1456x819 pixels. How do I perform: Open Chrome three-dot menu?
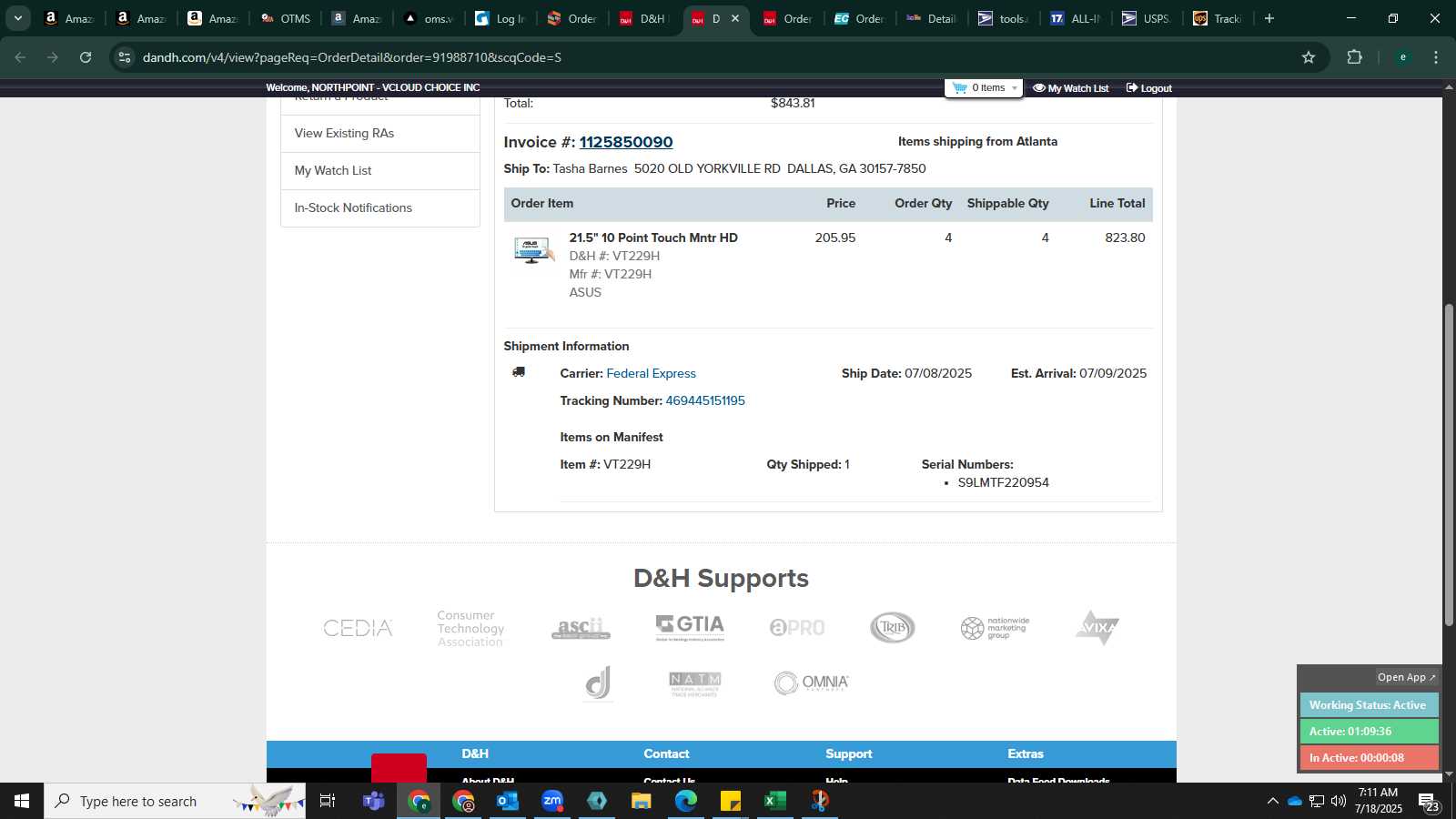tap(1436, 57)
